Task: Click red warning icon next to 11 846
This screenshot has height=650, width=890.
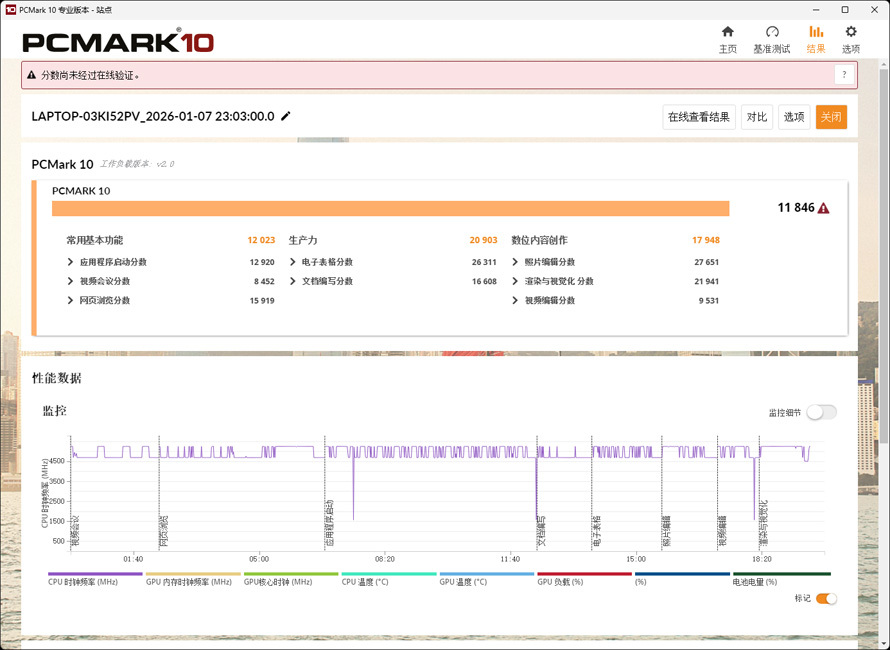Action: coord(824,208)
